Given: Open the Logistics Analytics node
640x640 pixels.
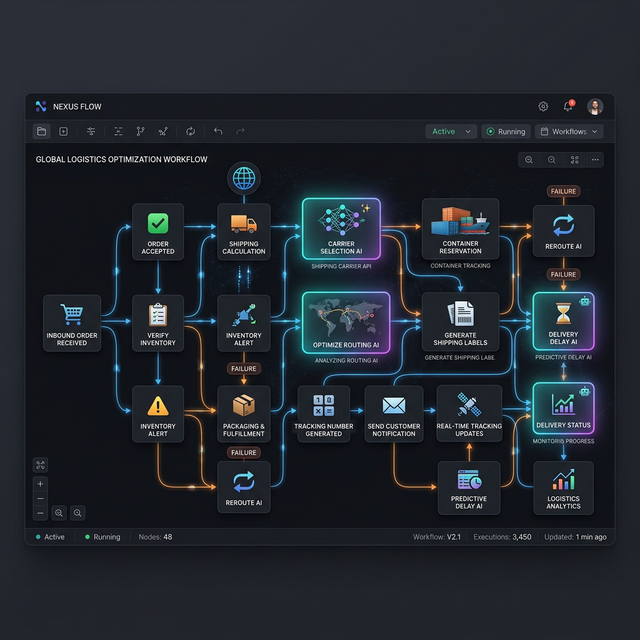Looking at the screenshot, I should tap(563, 489).
